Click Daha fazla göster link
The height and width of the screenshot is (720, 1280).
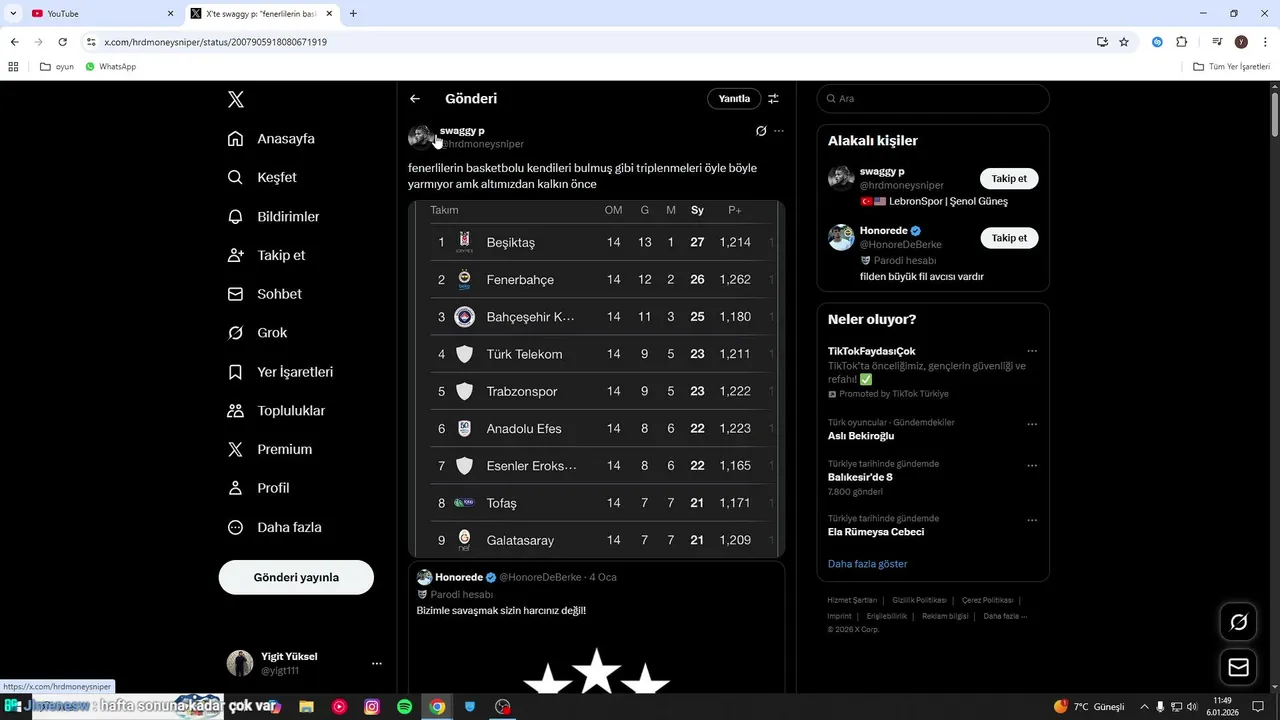tap(868, 564)
